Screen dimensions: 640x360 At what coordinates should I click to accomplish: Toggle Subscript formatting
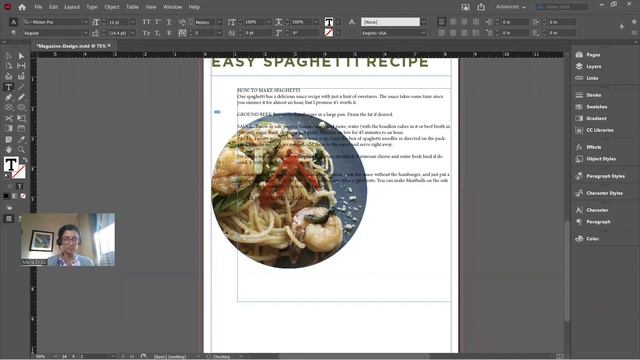coord(158,33)
